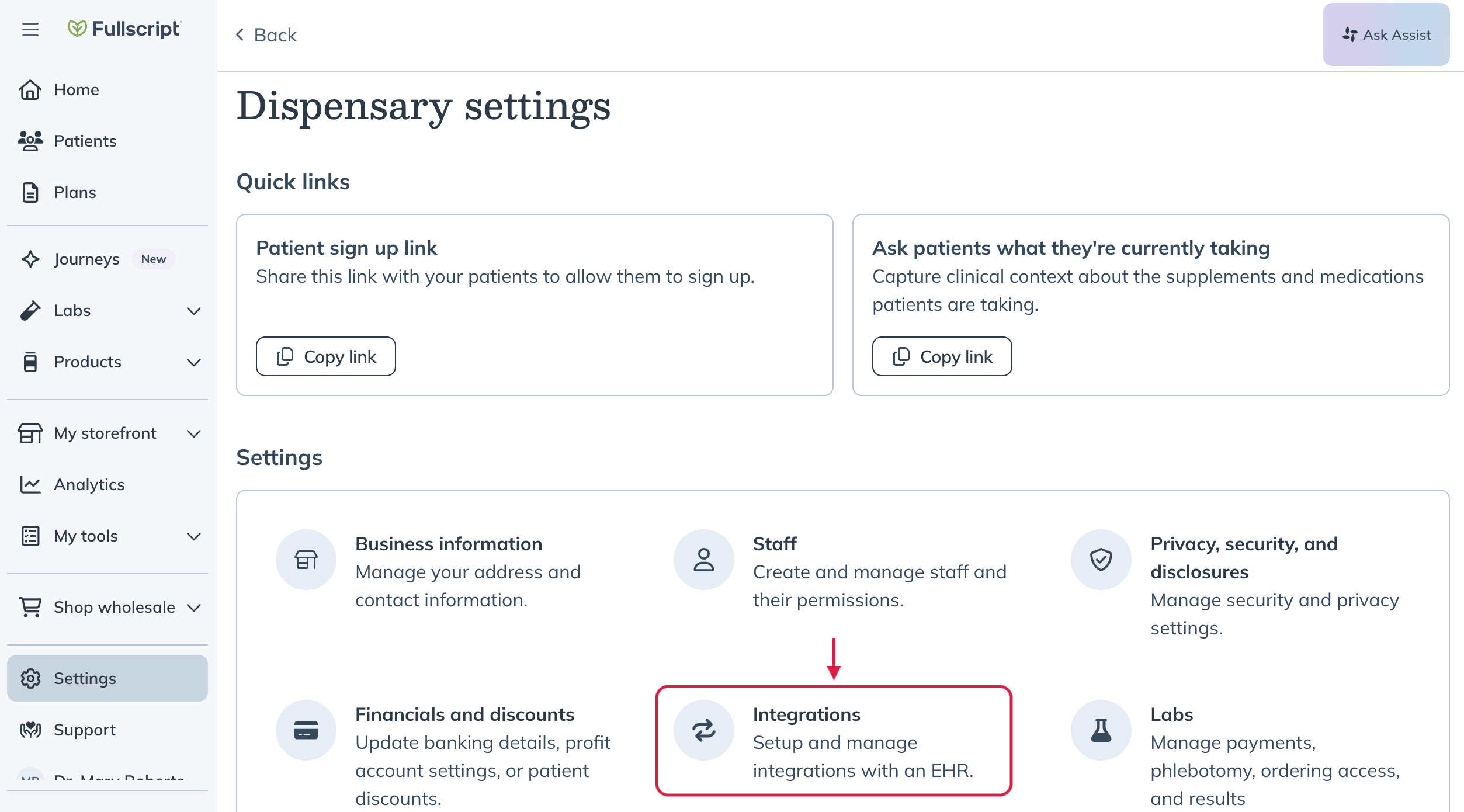
Task: Expand the My storefront chevron
Action: (x=194, y=433)
